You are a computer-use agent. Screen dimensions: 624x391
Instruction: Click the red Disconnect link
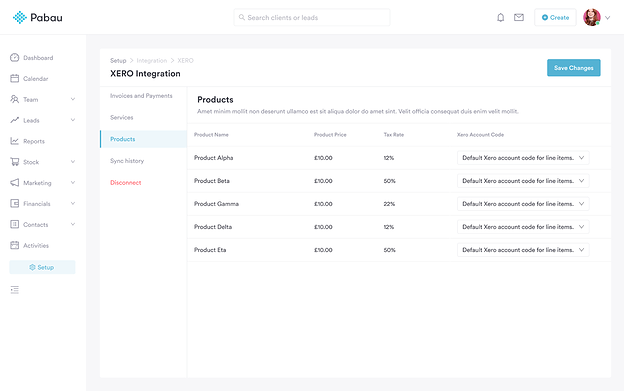pos(126,183)
